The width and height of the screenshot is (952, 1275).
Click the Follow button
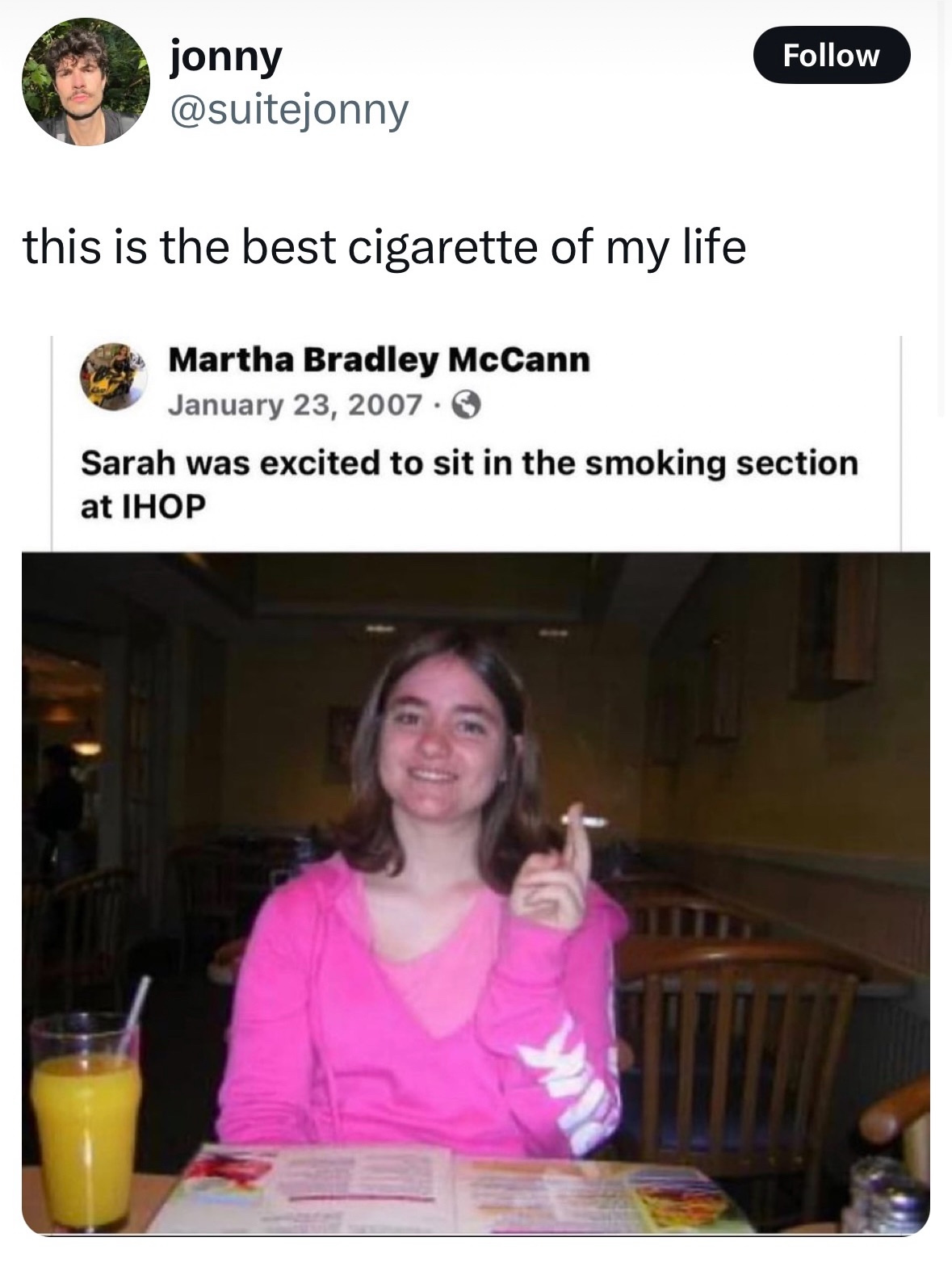pyautogui.click(x=831, y=55)
